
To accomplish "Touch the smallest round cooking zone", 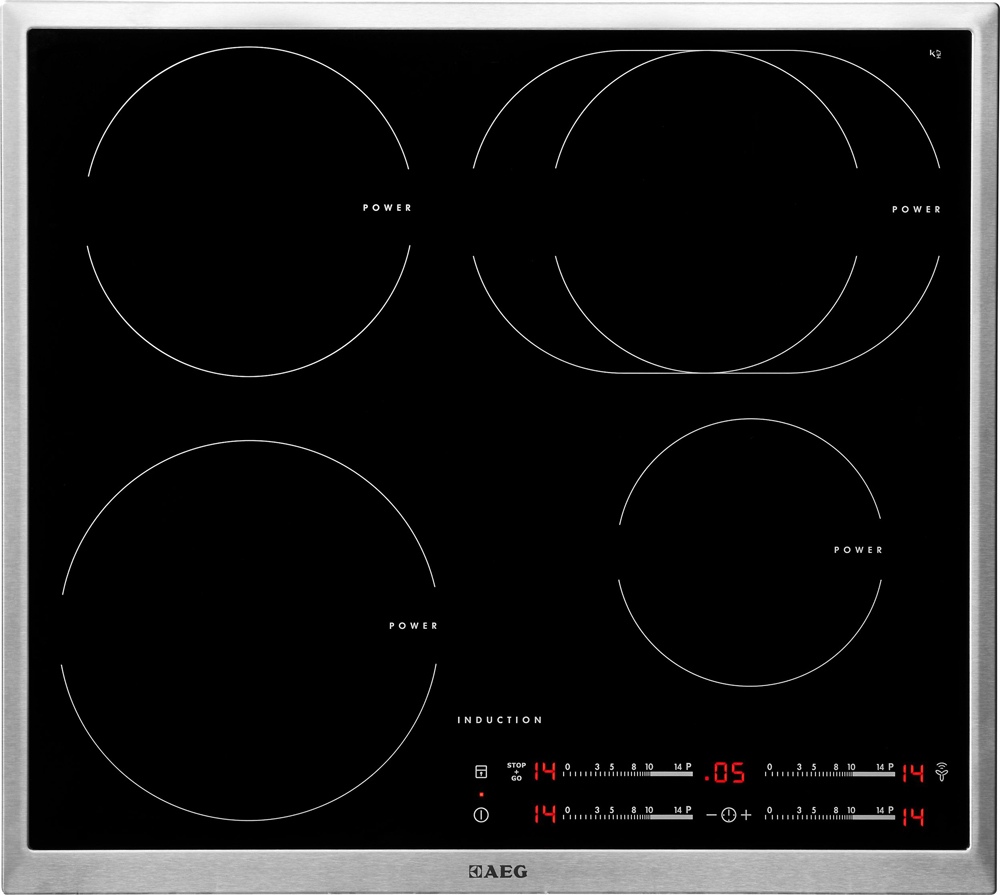I will point(750,552).
